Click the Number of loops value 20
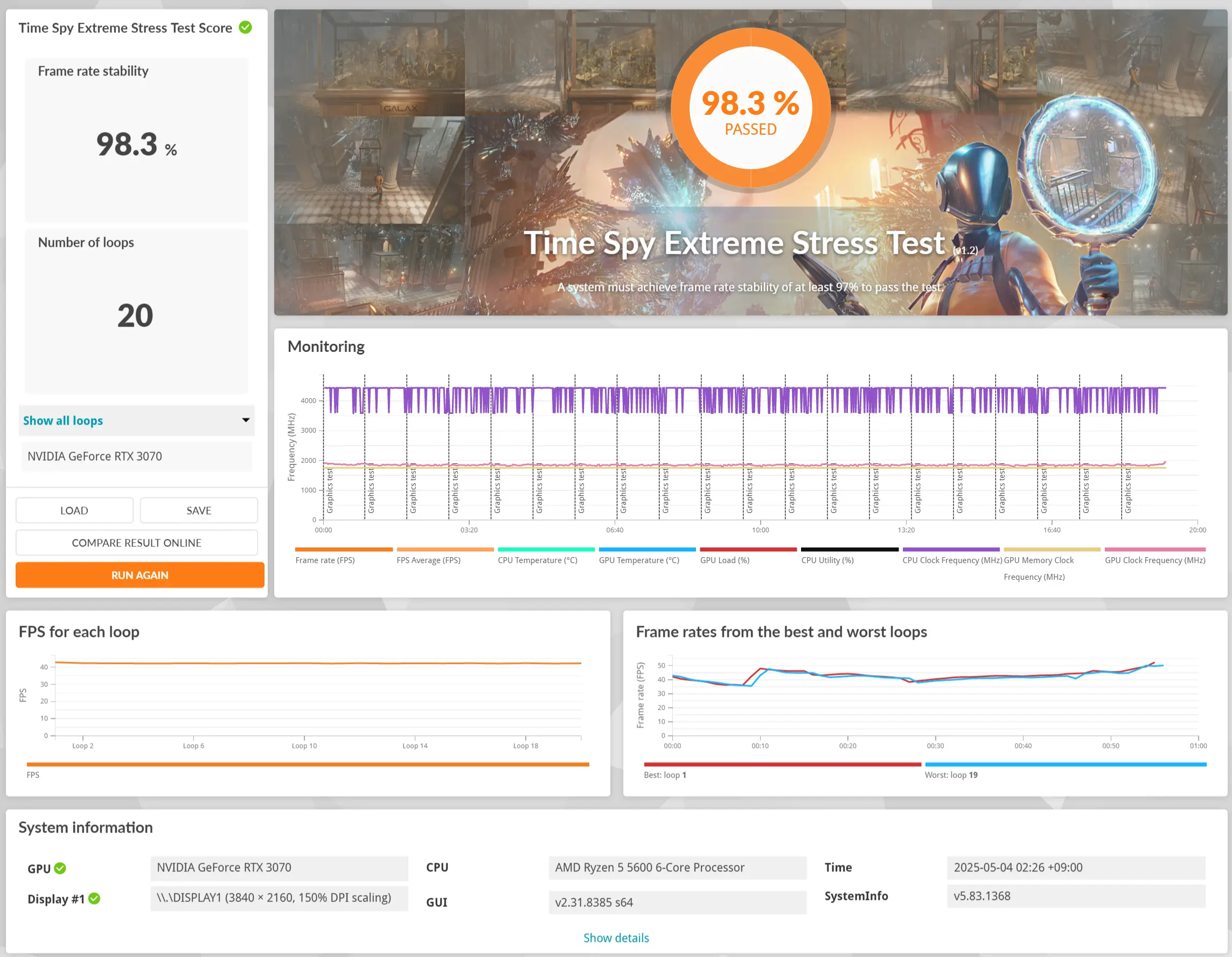Viewport: 1232px width, 957px height. [x=135, y=315]
